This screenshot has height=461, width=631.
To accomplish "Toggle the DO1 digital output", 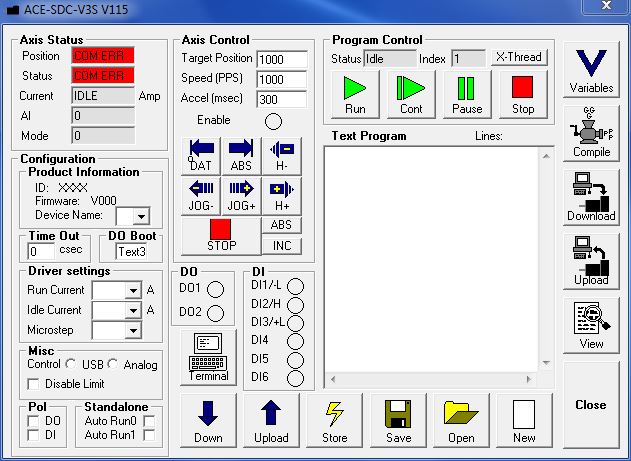I will (x=217, y=290).
